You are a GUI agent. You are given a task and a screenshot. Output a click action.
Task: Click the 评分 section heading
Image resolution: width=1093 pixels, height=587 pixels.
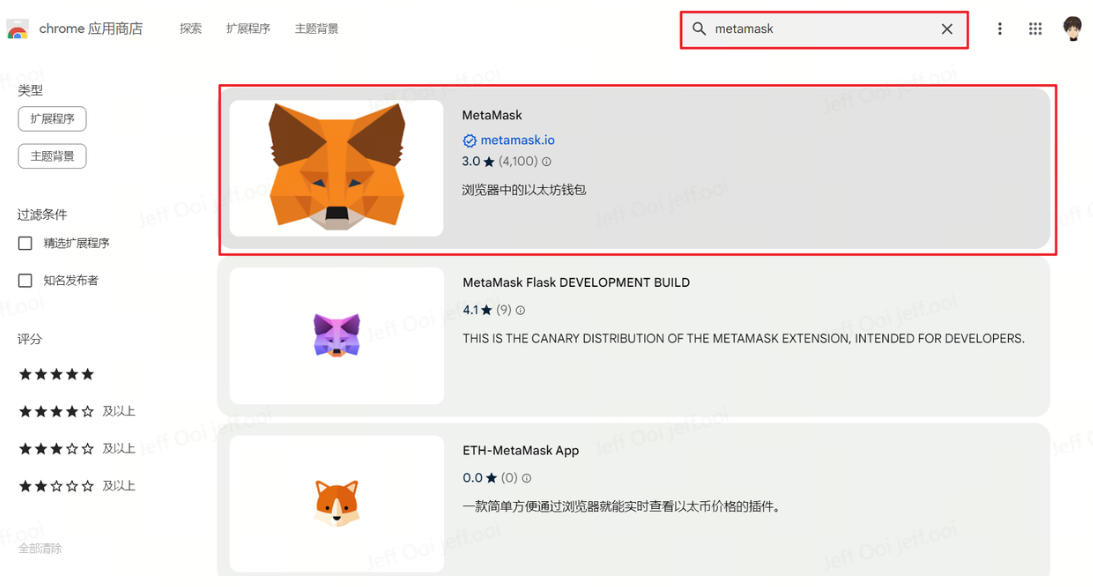30,340
